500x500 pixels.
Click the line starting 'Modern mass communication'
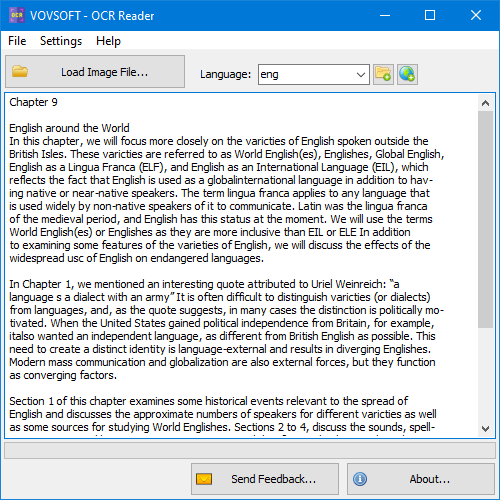tap(222, 362)
